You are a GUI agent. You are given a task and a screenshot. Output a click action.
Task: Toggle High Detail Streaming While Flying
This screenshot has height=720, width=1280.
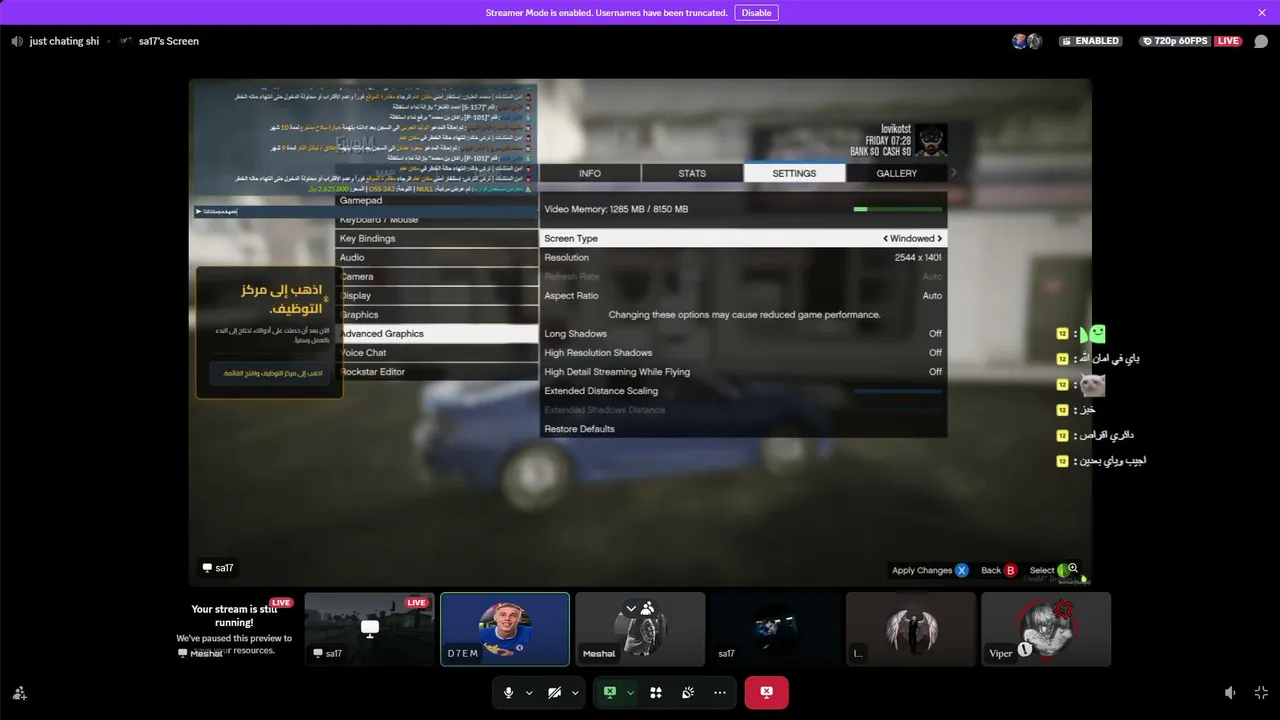pyautogui.click(x=743, y=372)
